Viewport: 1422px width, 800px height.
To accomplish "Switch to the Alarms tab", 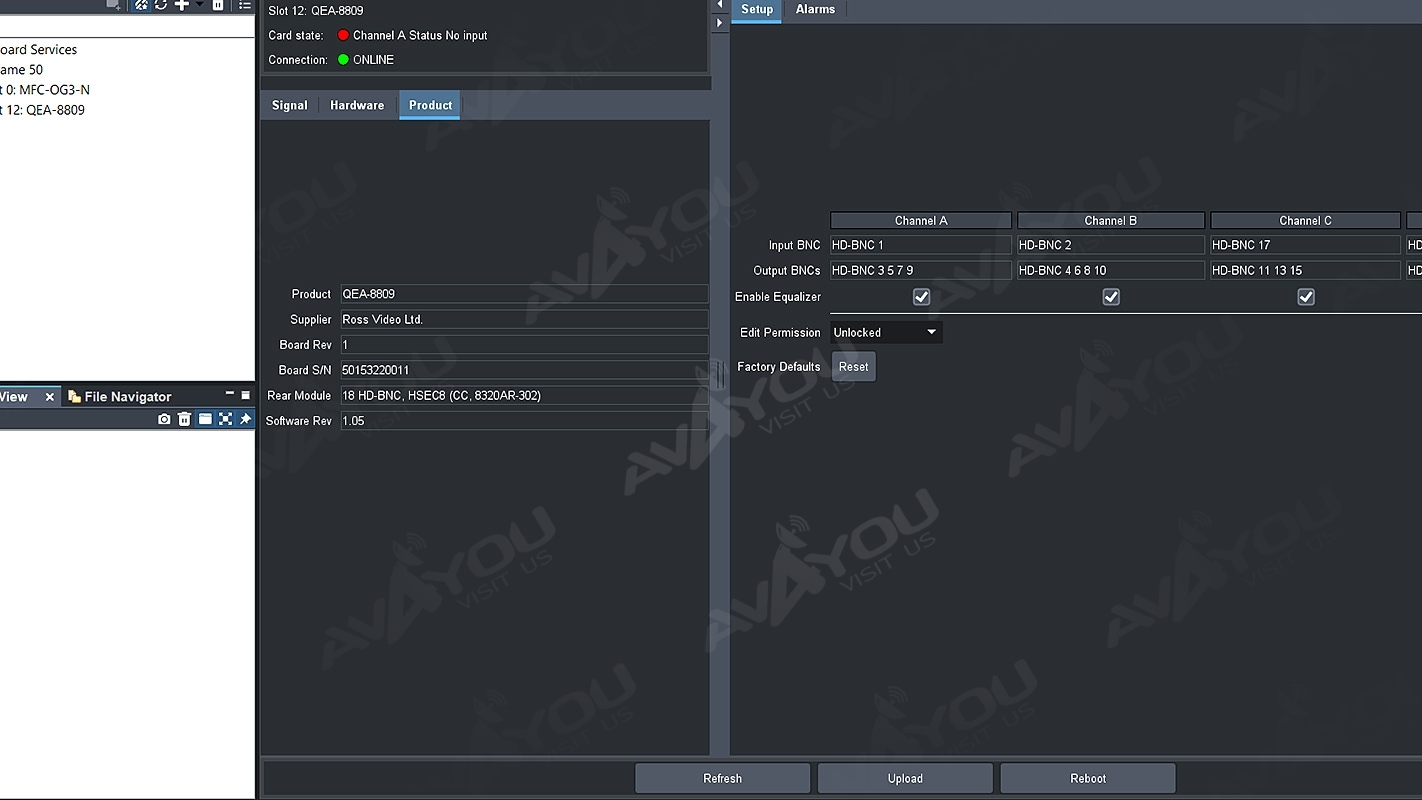I will [x=815, y=10].
